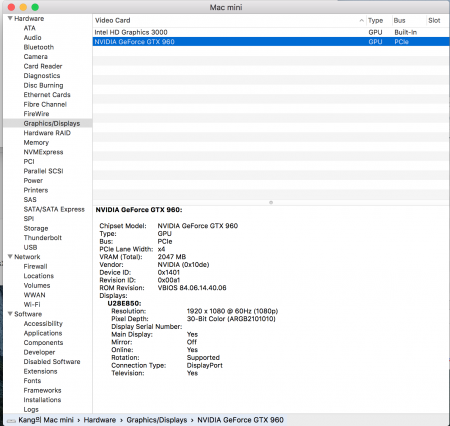Open the Bluetooth hardware entry
This screenshot has width=450, height=426.
point(39,47)
